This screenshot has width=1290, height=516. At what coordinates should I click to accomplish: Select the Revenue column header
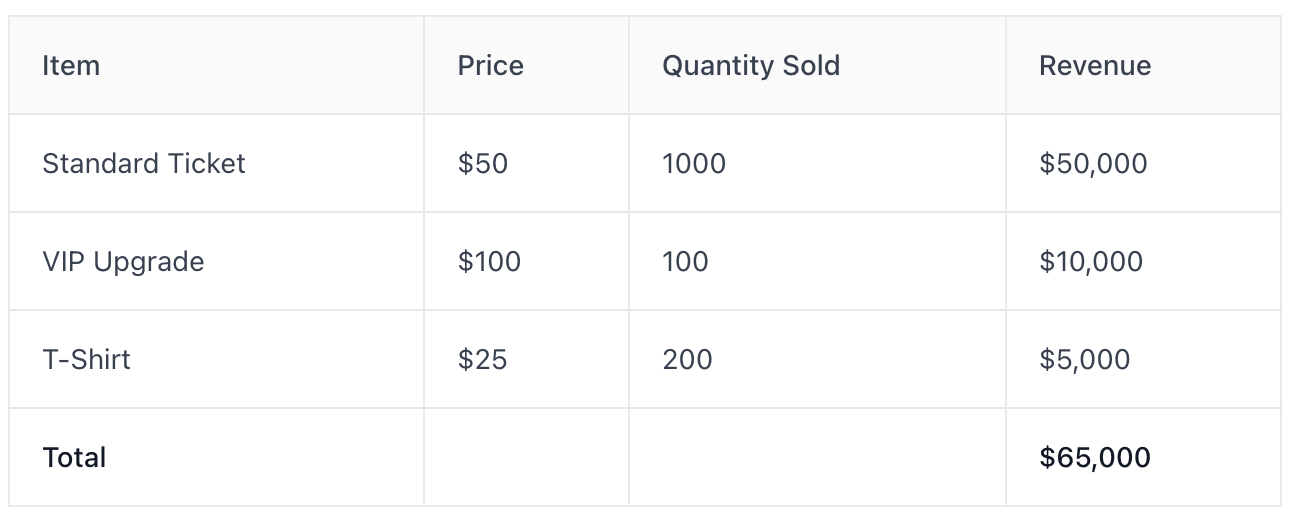coord(1095,66)
